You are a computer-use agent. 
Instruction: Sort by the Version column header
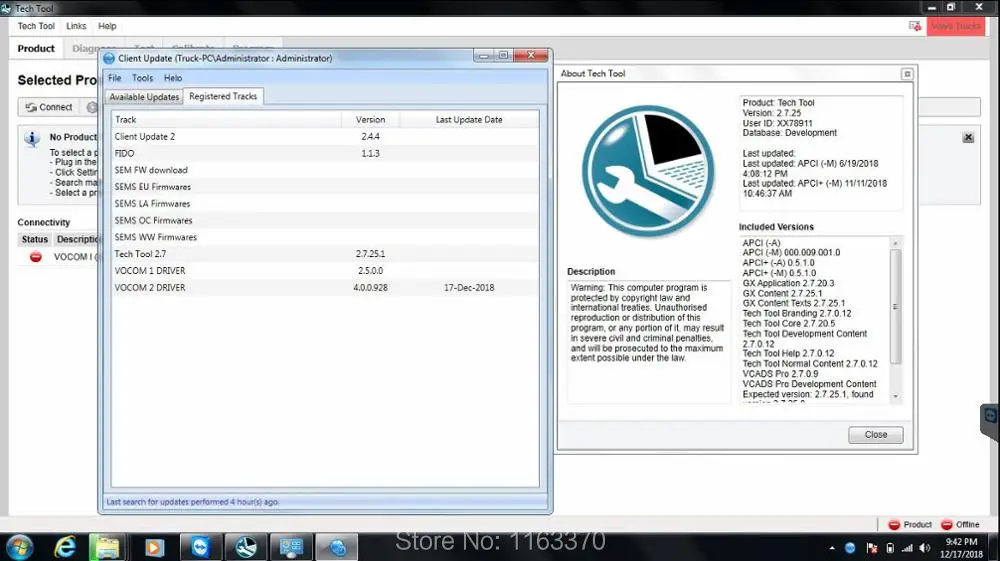(371, 119)
